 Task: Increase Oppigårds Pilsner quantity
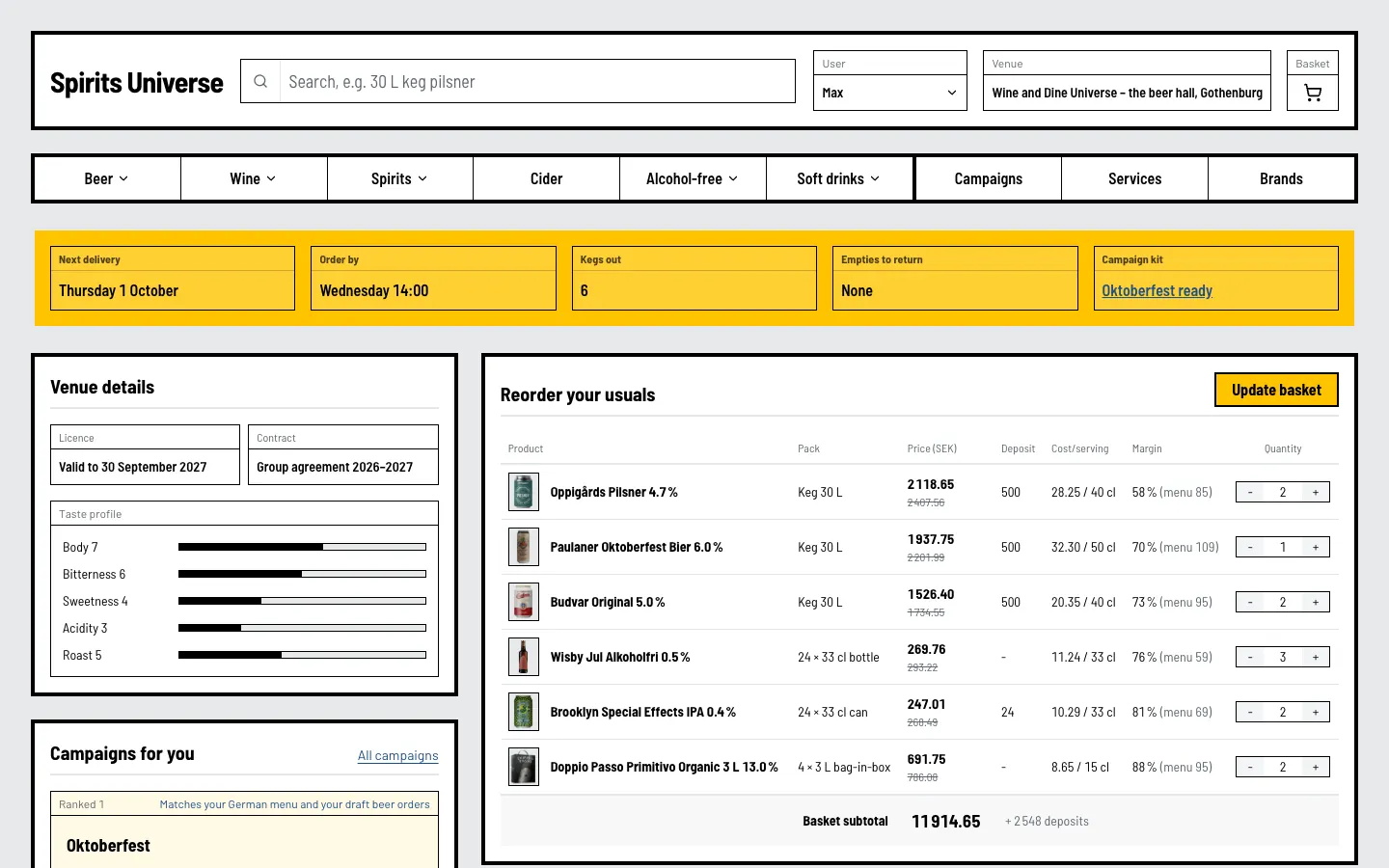pos(1316,492)
